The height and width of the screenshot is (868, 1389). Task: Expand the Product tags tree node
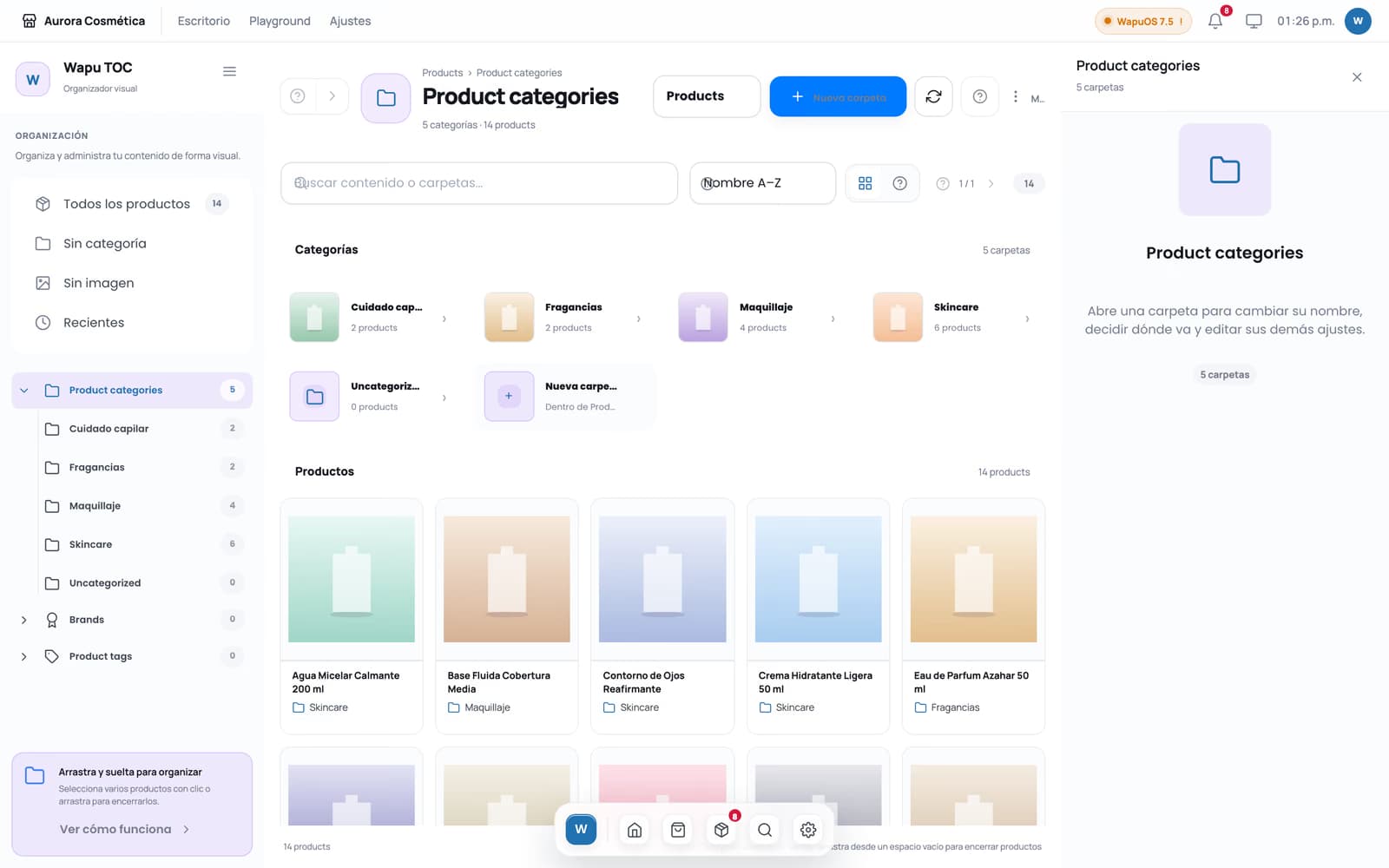(24, 656)
